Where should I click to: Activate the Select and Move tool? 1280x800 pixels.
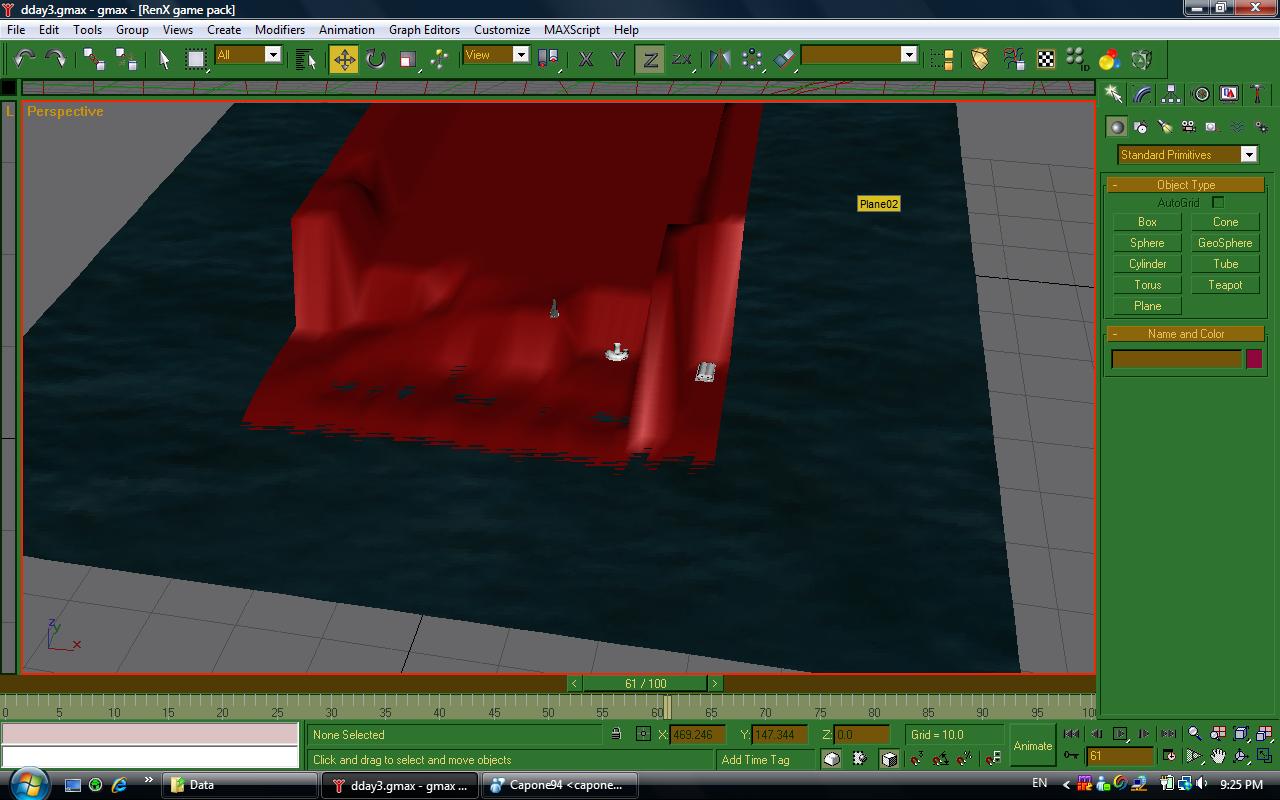click(x=344, y=59)
